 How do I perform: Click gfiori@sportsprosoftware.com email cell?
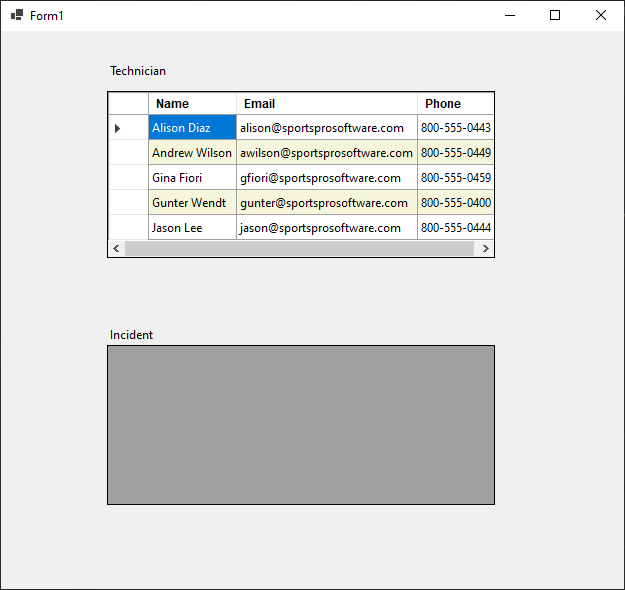[x=327, y=177]
